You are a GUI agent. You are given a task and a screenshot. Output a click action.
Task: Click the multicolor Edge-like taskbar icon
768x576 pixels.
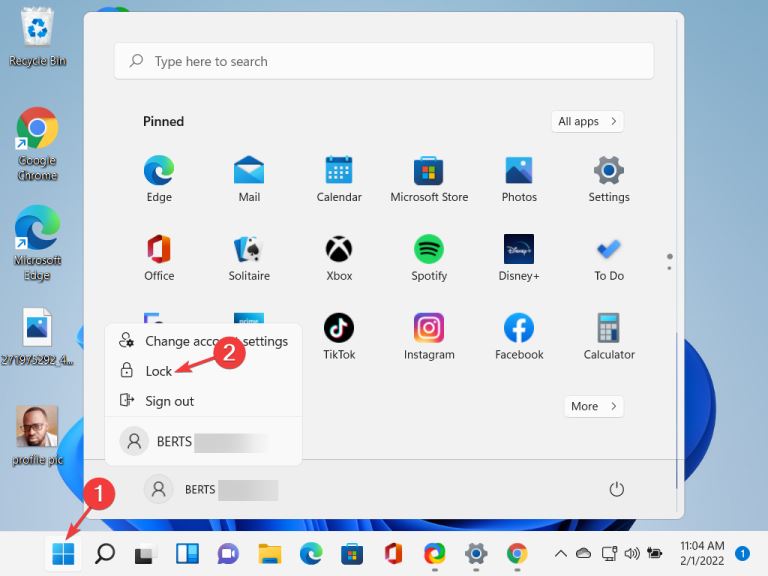tap(434, 553)
